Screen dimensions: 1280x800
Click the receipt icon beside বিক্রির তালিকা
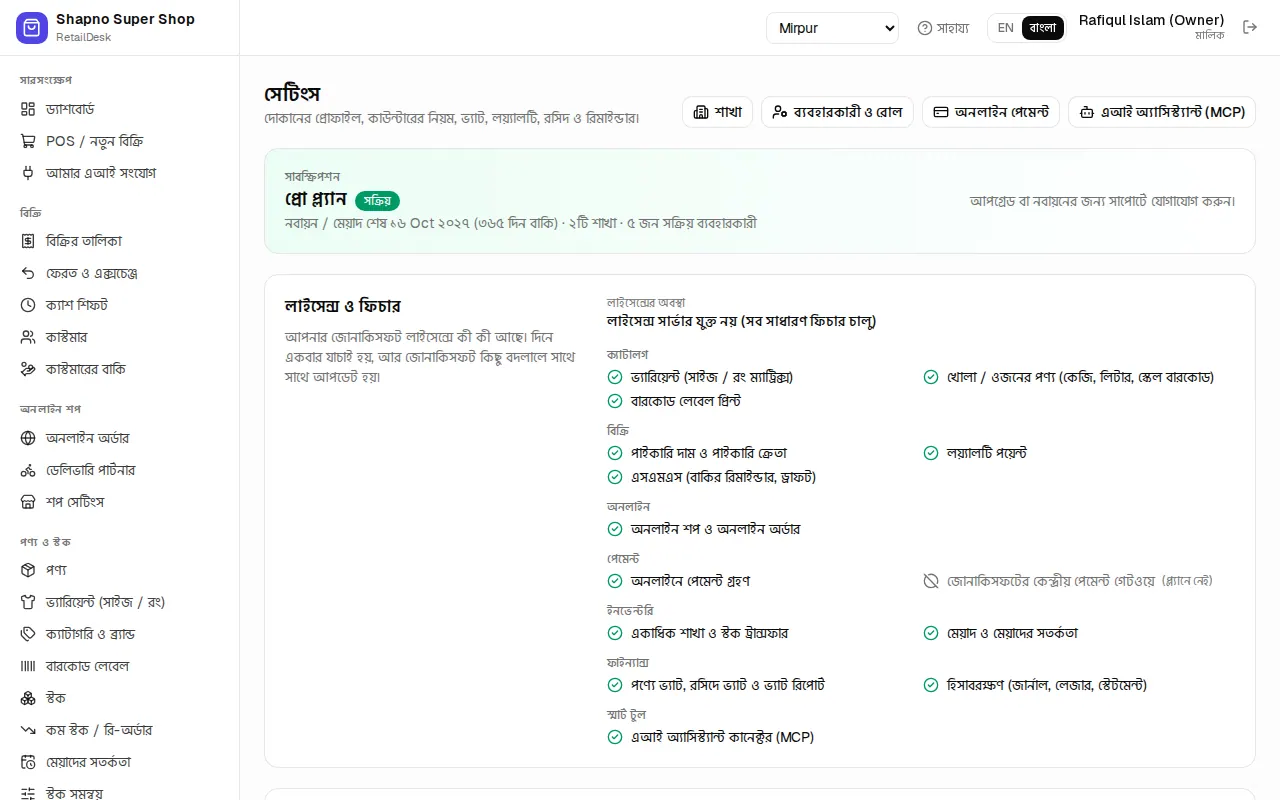coord(28,241)
